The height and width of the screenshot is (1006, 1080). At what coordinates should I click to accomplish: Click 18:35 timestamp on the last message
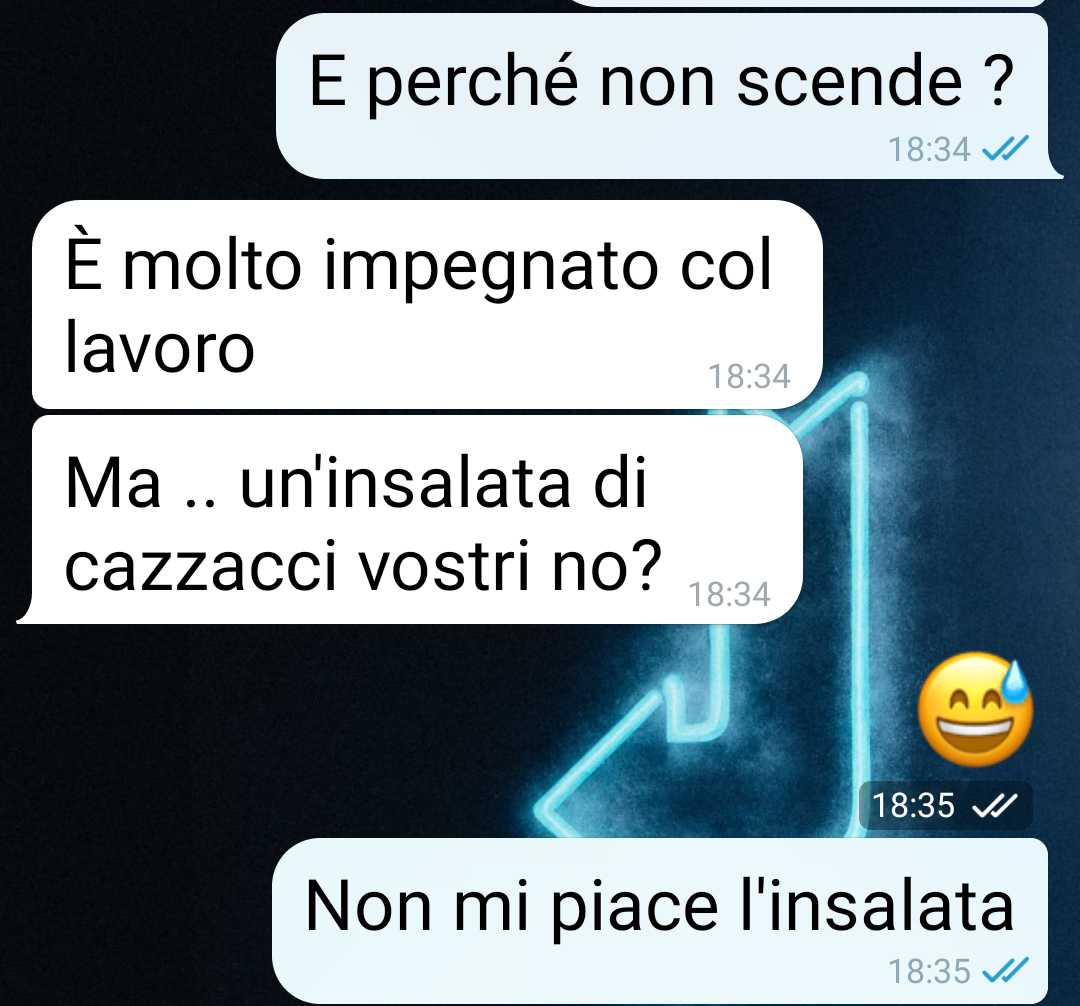tap(929, 972)
